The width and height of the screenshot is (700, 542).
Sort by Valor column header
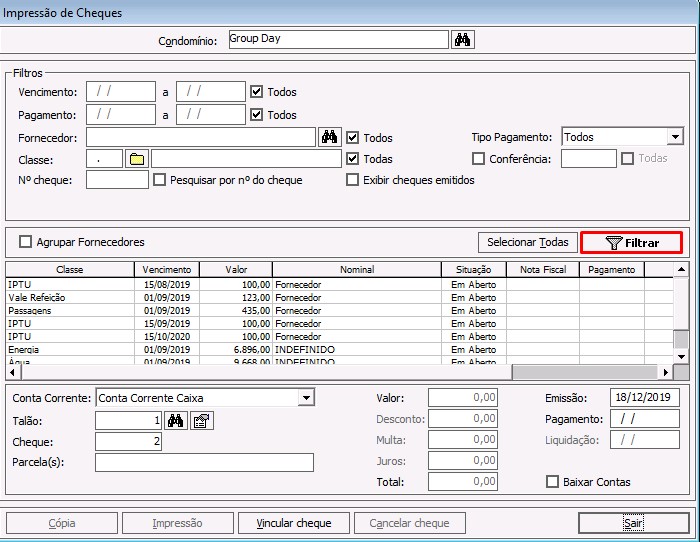coord(236,270)
